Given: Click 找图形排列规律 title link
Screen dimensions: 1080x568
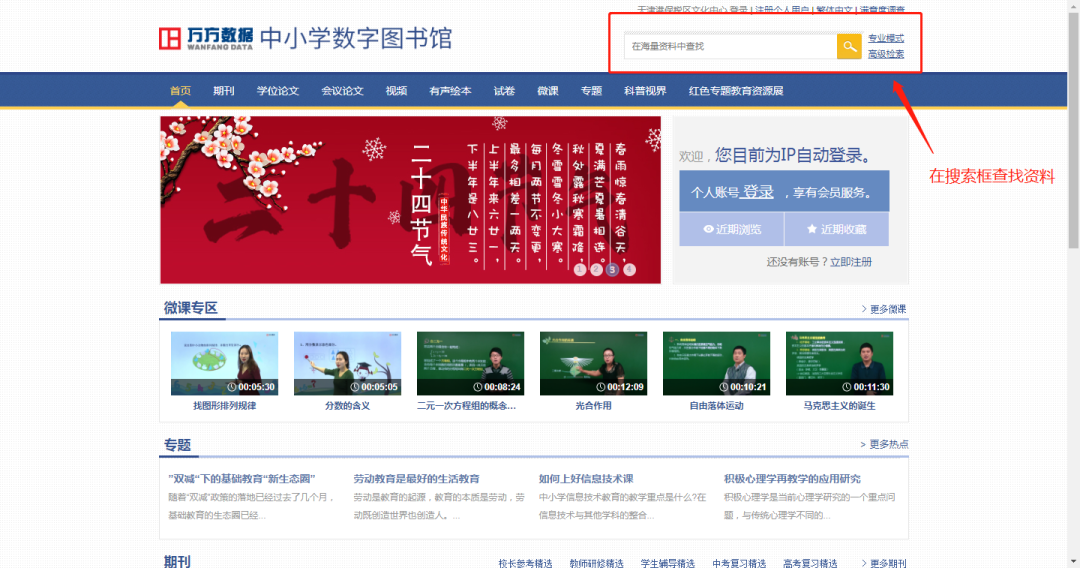Looking at the screenshot, I should pos(225,406).
